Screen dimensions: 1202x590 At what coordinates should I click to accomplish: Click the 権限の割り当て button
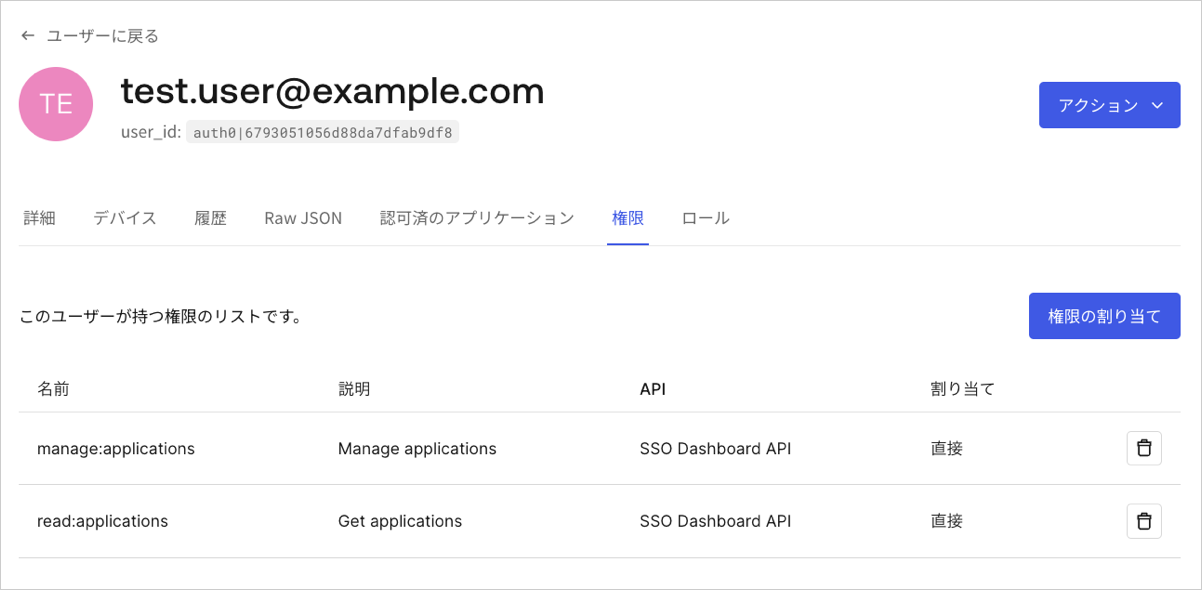click(x=1104, y=315)
